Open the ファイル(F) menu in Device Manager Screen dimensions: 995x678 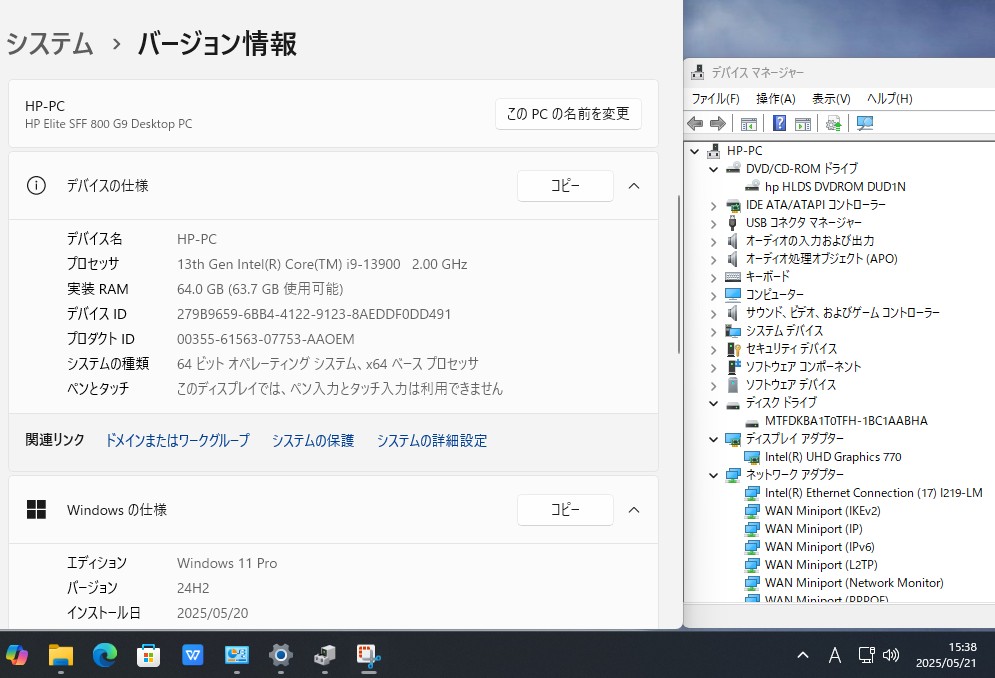tap(715, 98)
